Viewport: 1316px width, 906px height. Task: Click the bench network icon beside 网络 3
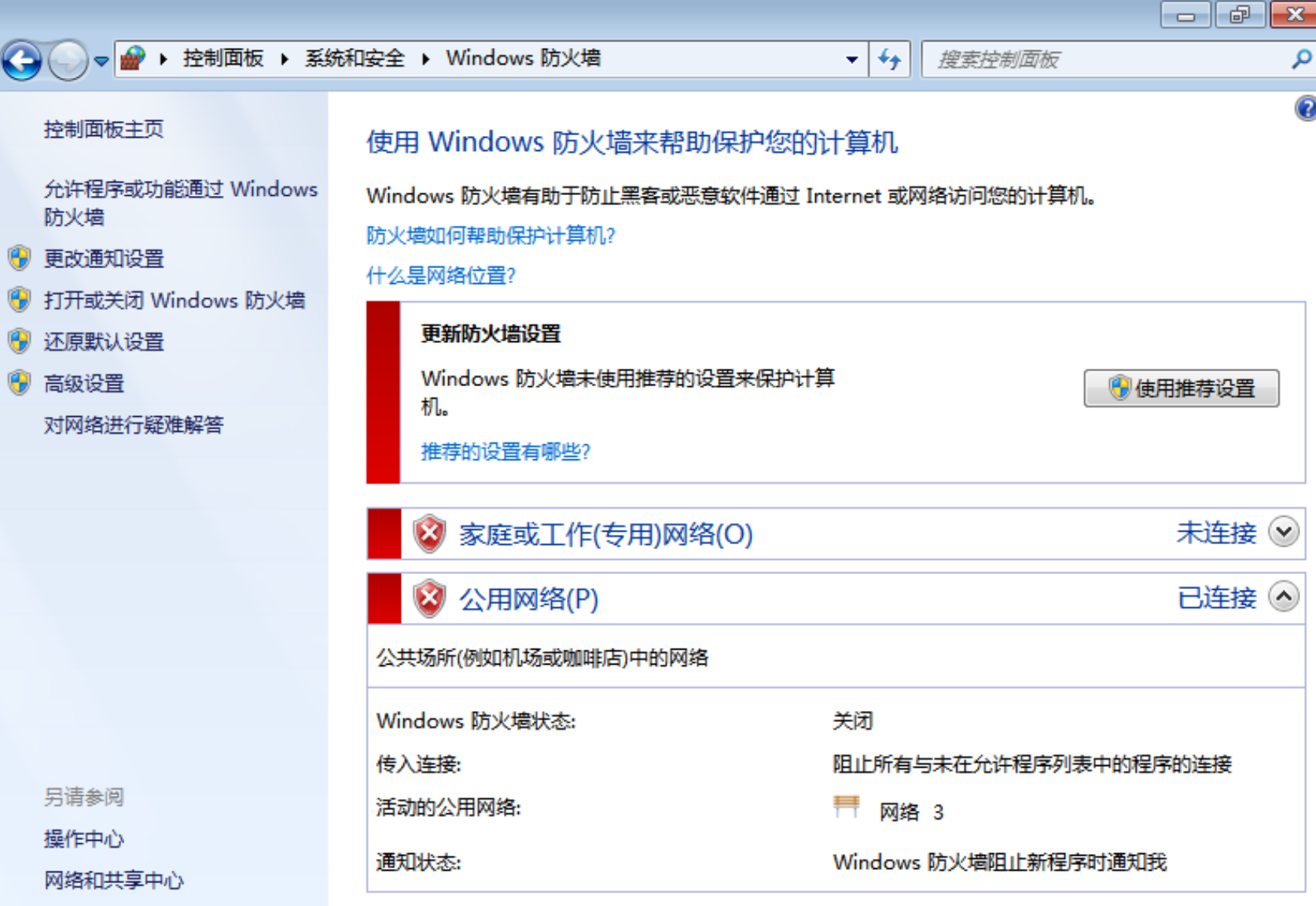point(847,807)
